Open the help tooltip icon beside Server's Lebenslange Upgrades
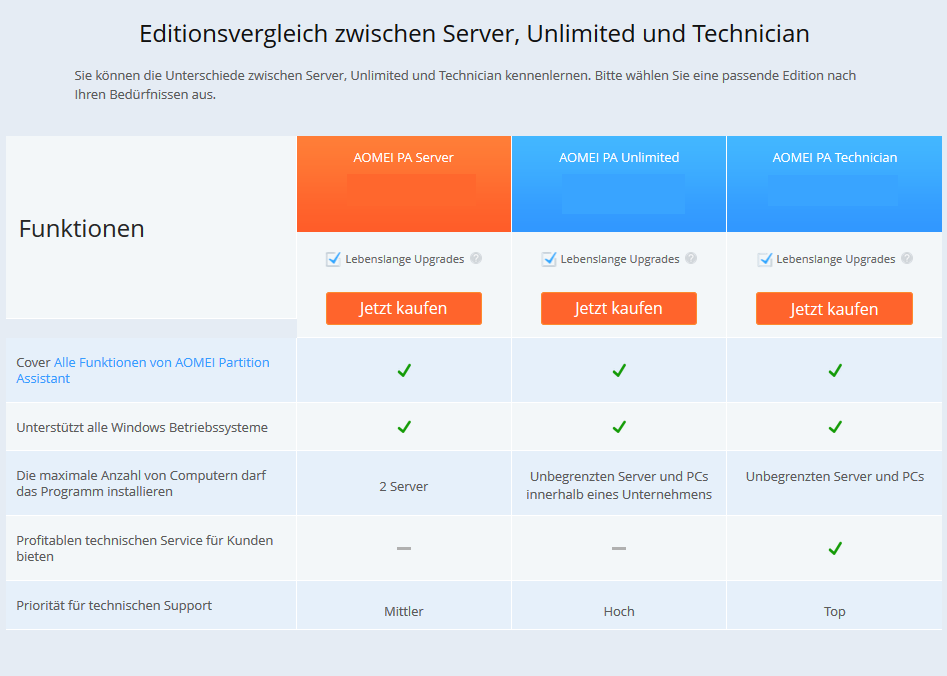 tap(476, 258)
